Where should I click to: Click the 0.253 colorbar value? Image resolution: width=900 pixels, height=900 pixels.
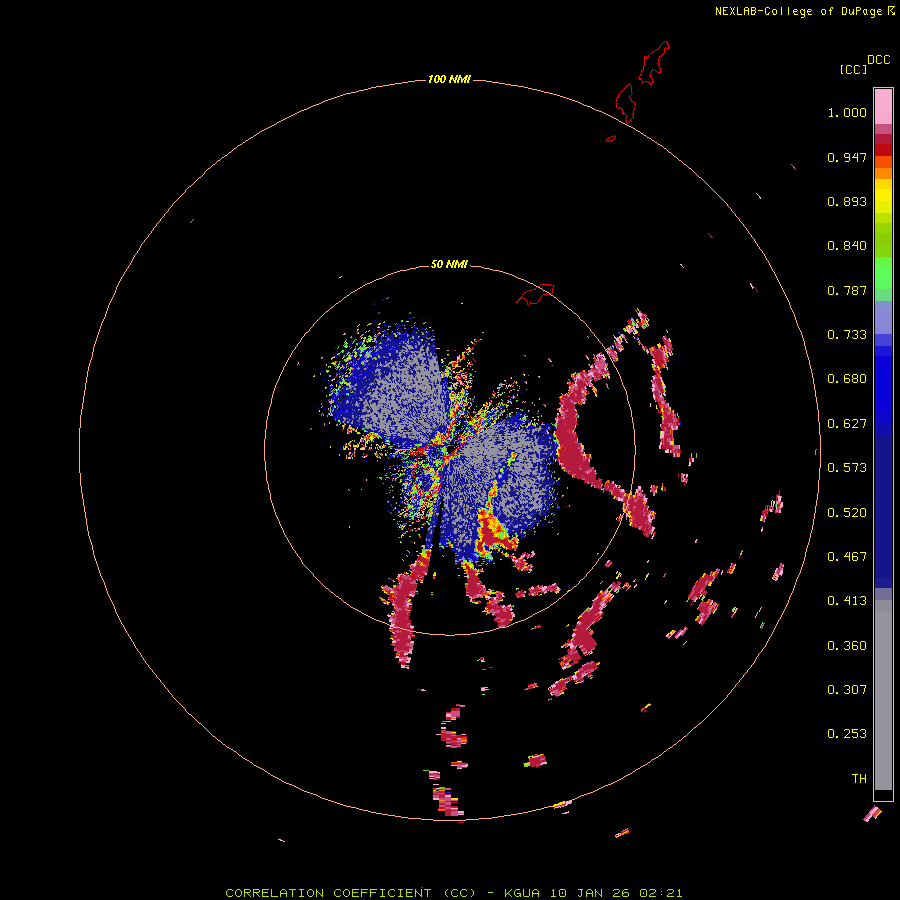[x=847, y=734]
